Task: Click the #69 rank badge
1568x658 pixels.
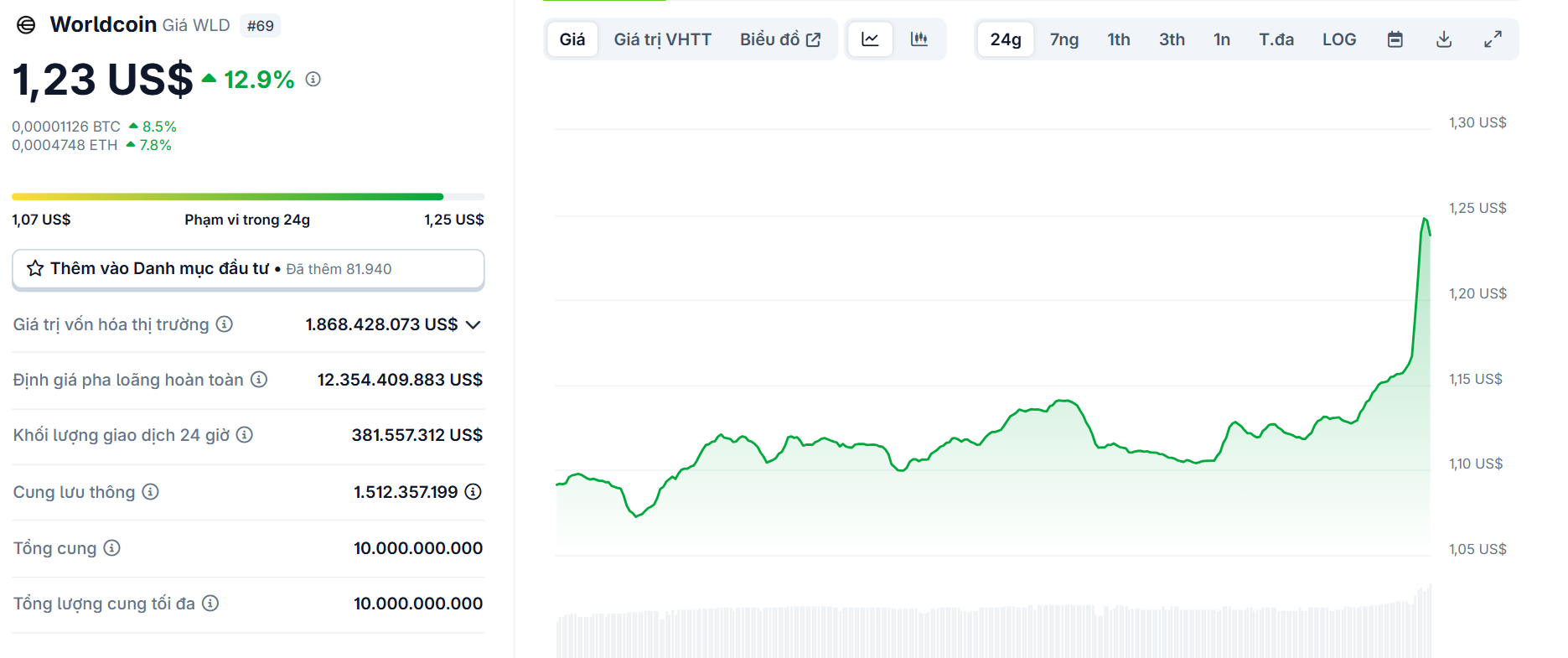Action: coord(261,26)
